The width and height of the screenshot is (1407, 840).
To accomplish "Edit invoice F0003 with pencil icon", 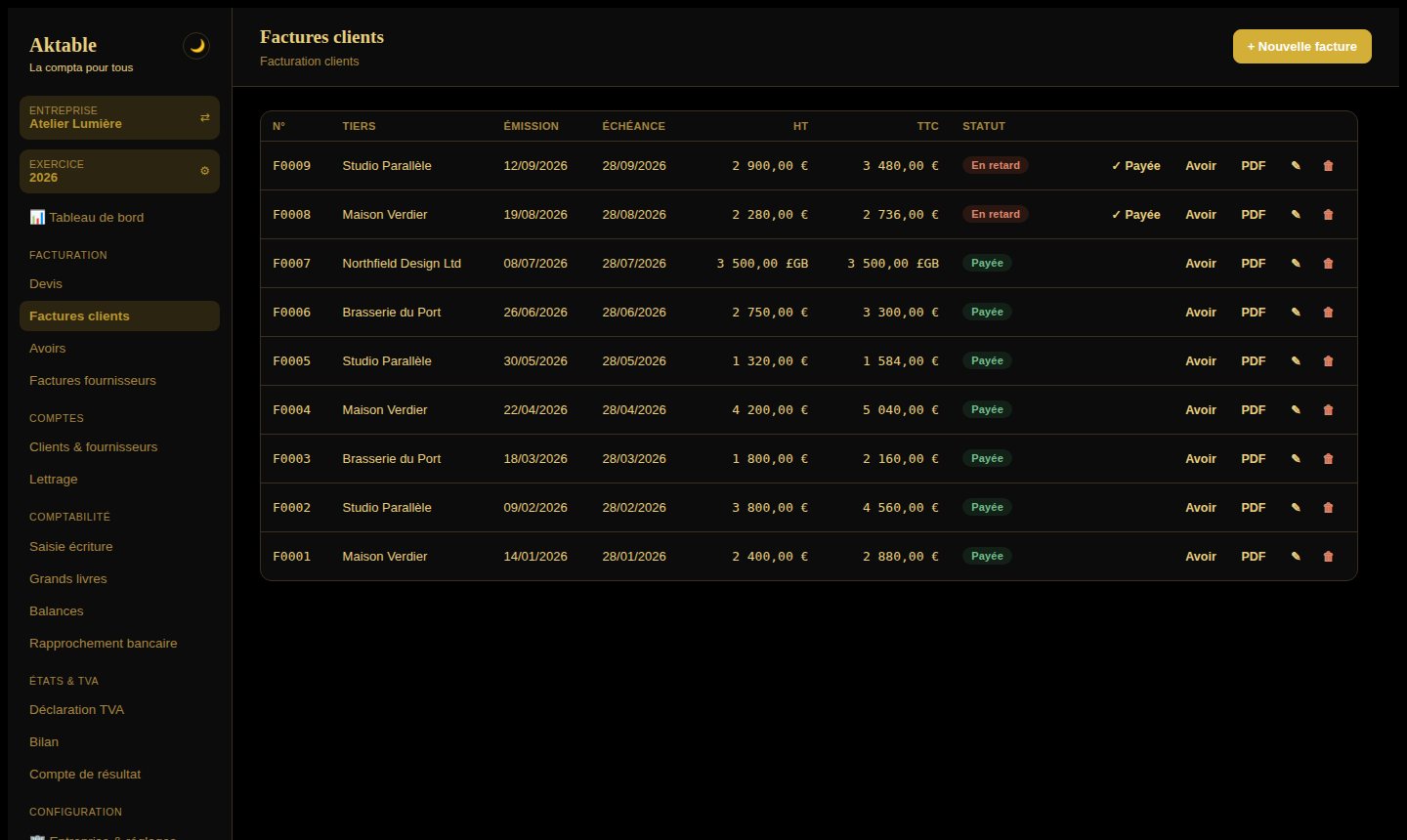I will coord(1296,459).
